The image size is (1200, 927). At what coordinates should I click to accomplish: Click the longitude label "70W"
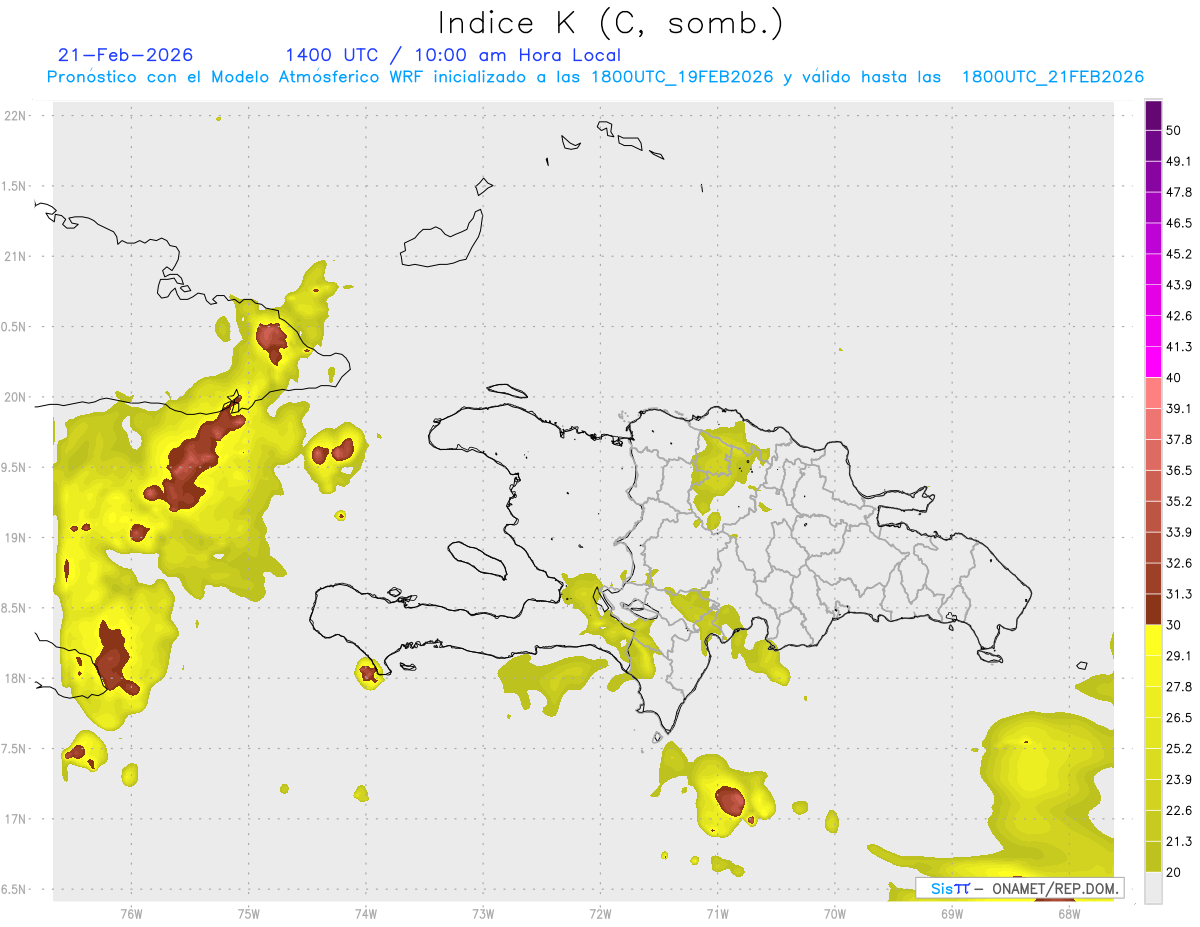(x=834, y=913)
